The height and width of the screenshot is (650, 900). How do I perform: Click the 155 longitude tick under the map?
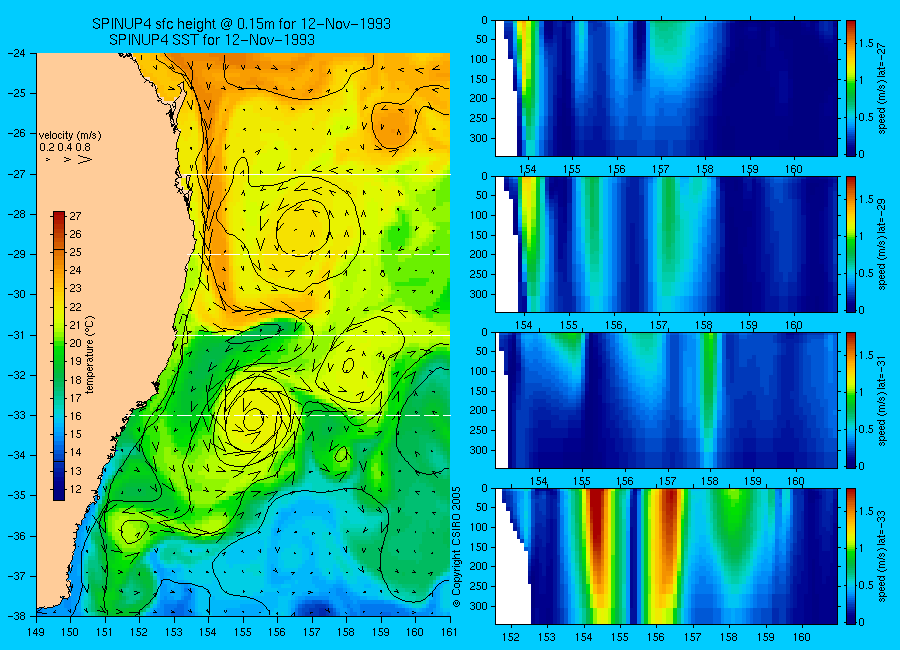point(243,632)
